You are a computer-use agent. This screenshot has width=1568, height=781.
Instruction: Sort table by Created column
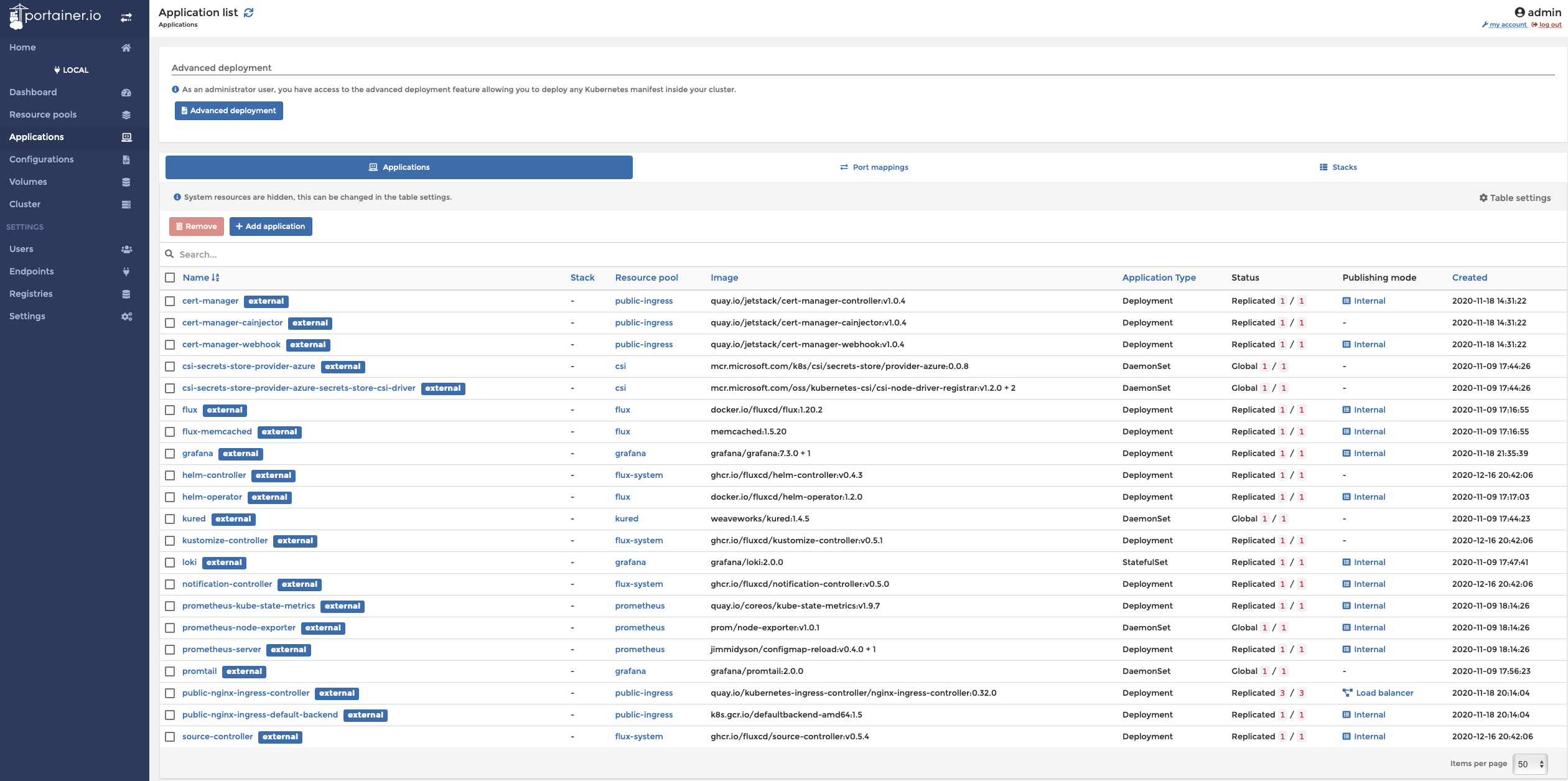(1469, 278)
